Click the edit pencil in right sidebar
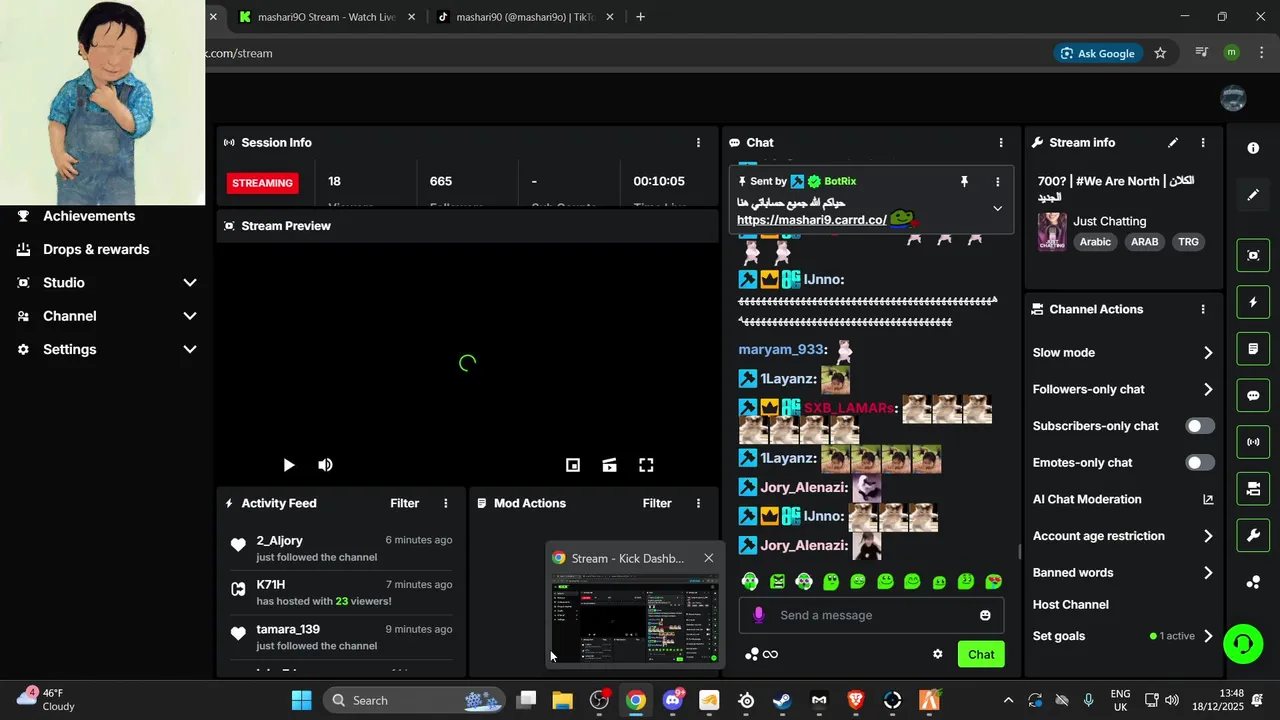The image size is (1280, 720). click(1253, 194)
